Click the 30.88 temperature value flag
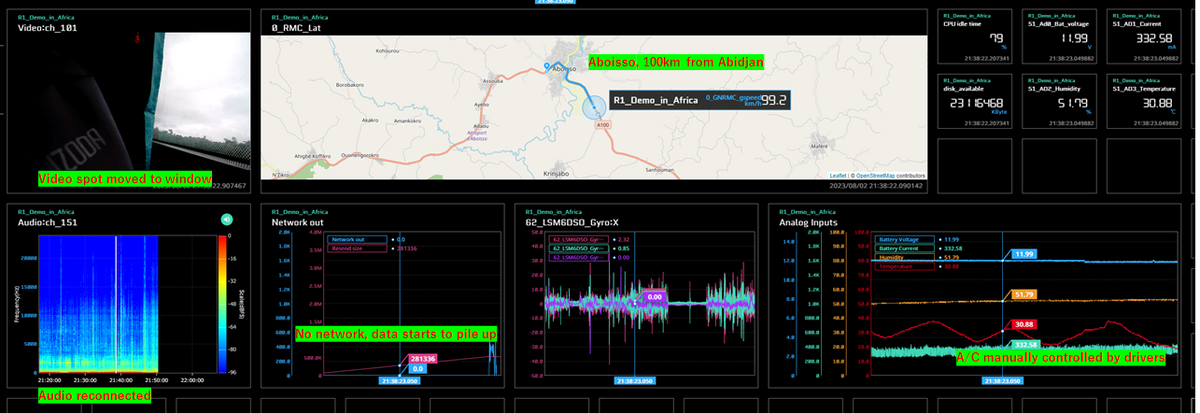Image resolution: width=1200 pixels, height=413 pixels. pos(1022,324)
